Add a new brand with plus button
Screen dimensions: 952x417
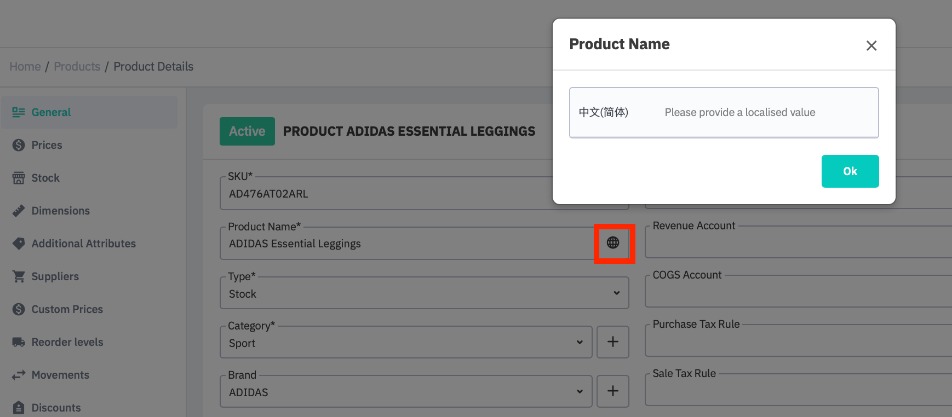pos(613,391)
